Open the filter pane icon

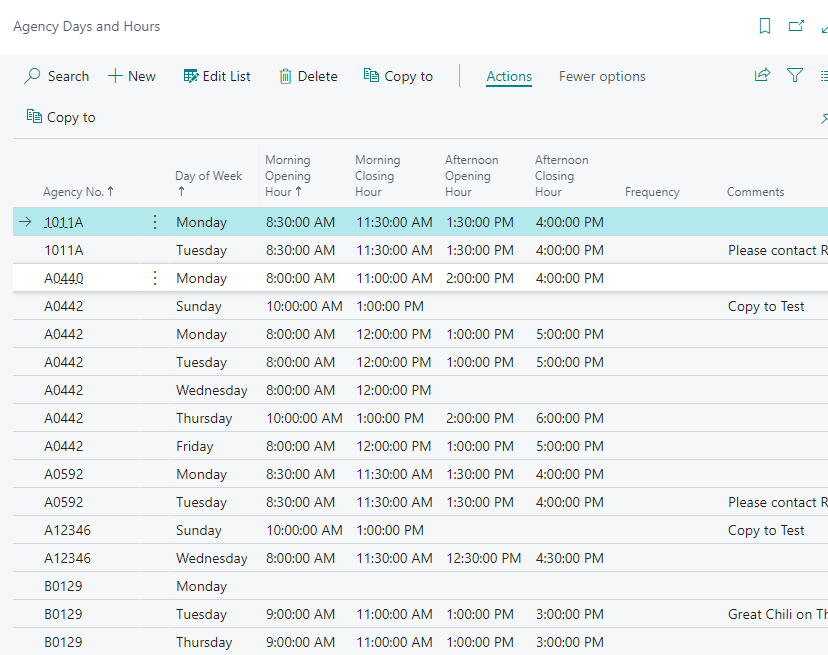click(x=795, y=76)
